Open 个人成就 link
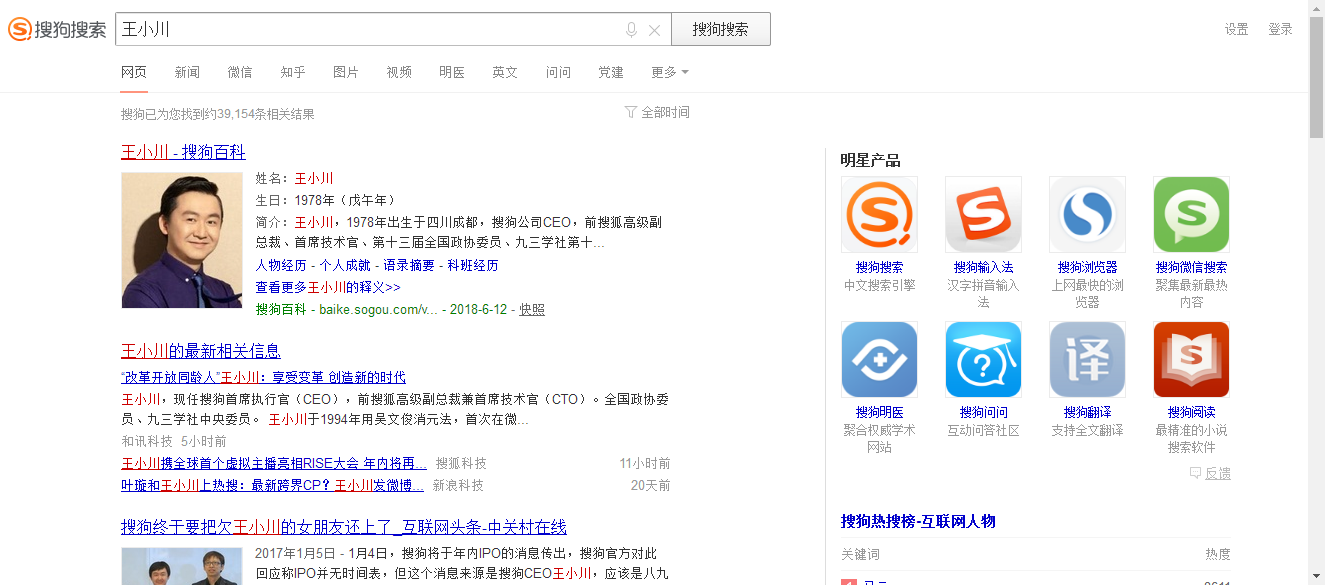1325x585 pixels. 345,265
